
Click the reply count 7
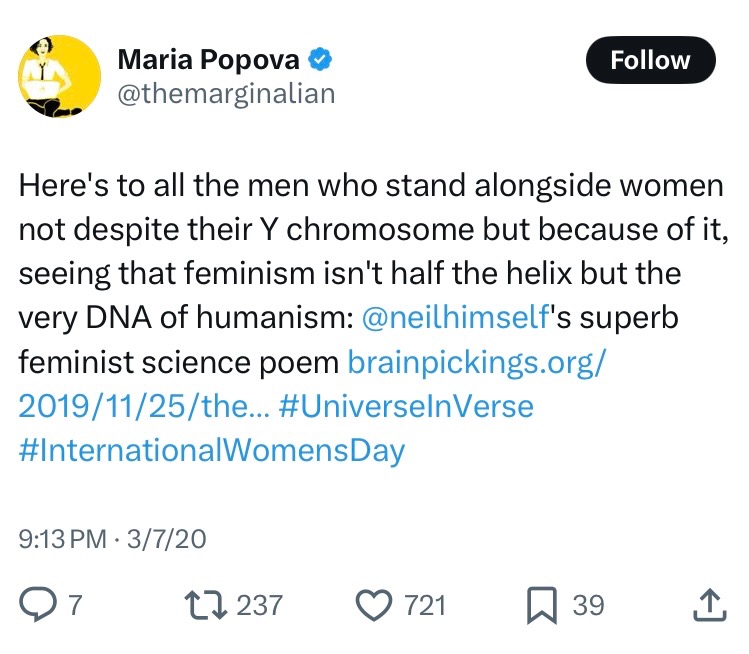coord(73,604)
